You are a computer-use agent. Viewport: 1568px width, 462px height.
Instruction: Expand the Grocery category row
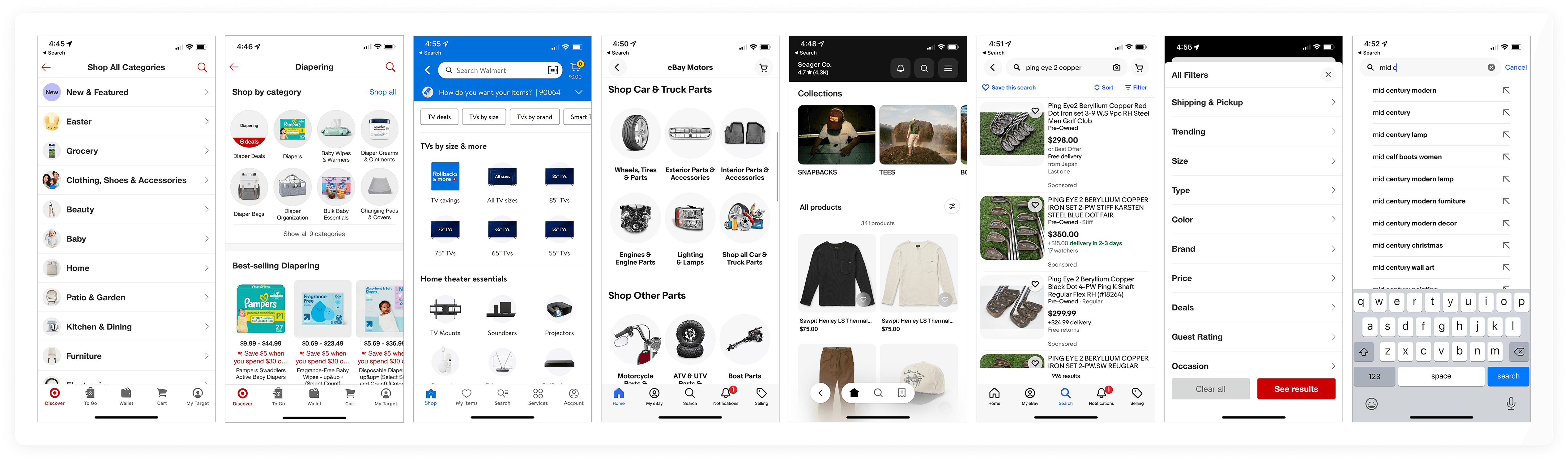[x=127, y=151]
